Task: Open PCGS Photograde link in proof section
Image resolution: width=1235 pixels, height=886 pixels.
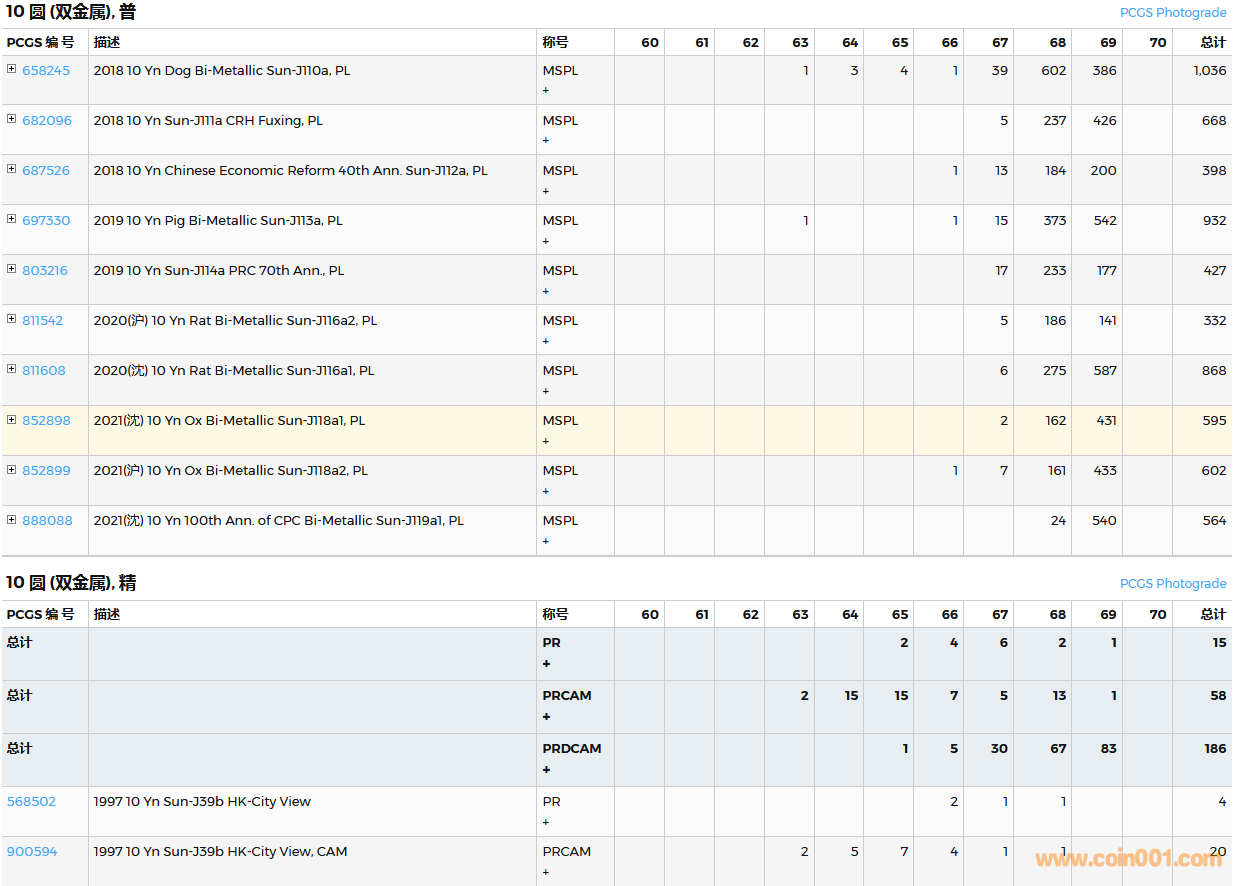Action: [1172, 584]
